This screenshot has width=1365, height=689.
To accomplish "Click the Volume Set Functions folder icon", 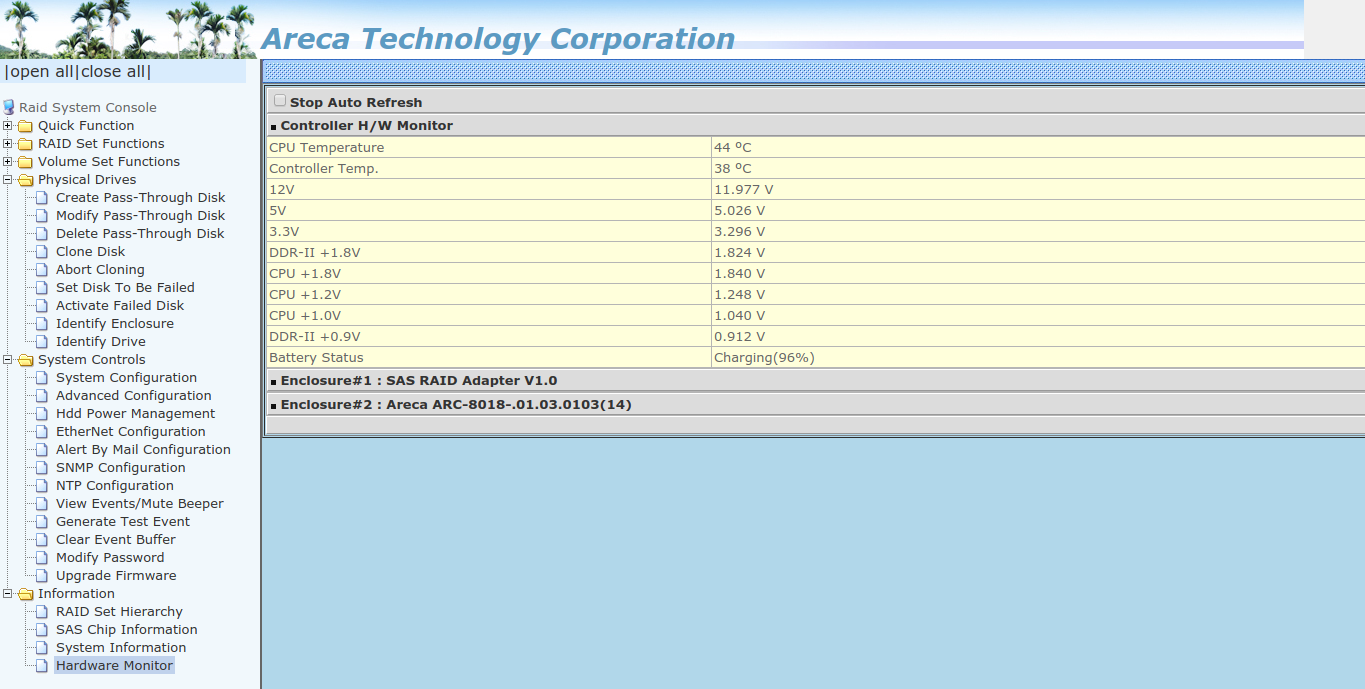I will pyautogui.click(x=25, y=162).
